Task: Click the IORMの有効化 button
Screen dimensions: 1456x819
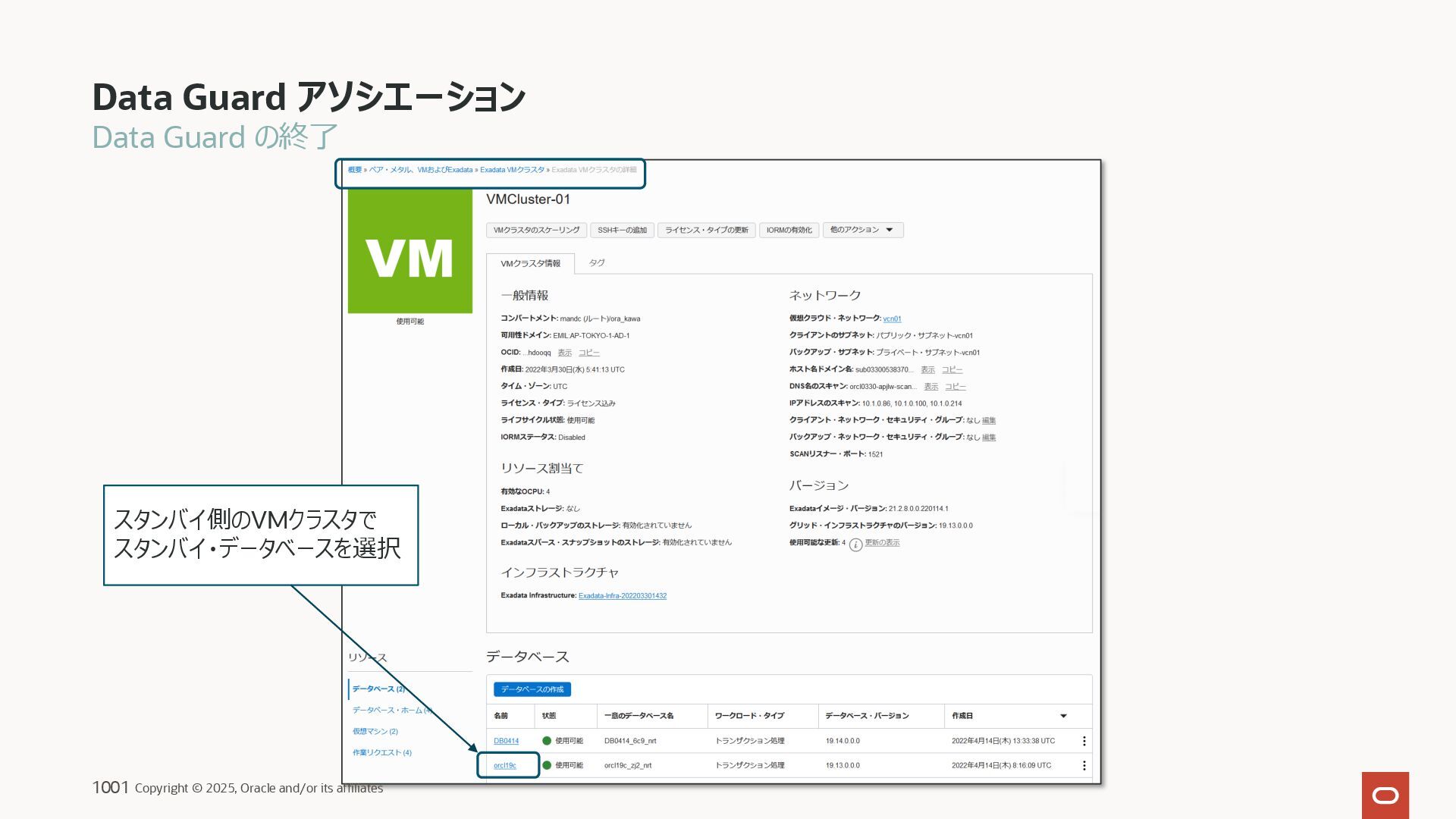Action: pyautogui.click(x=789, y=230)
